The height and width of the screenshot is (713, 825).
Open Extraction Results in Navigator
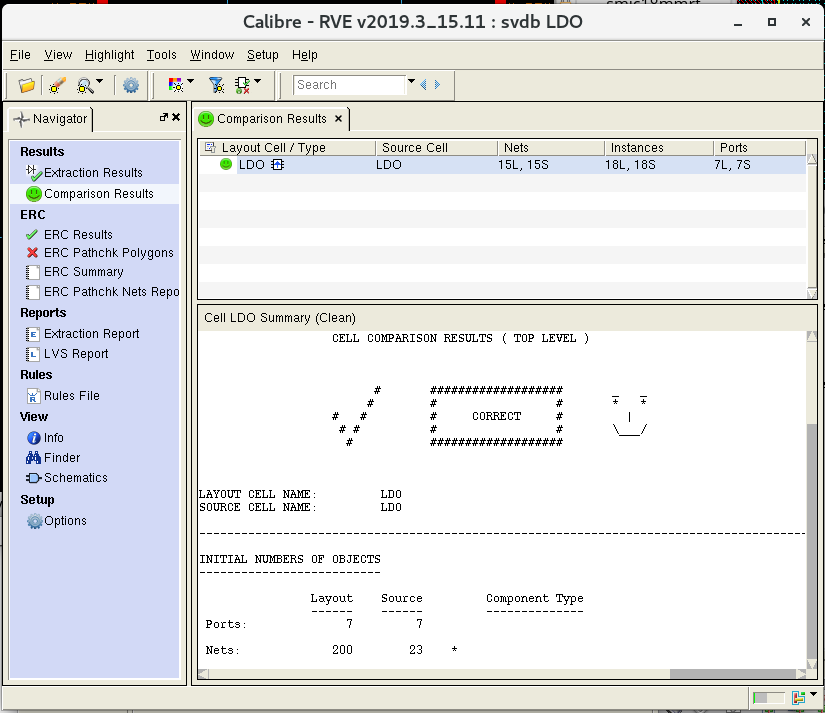tap(93, 173)
